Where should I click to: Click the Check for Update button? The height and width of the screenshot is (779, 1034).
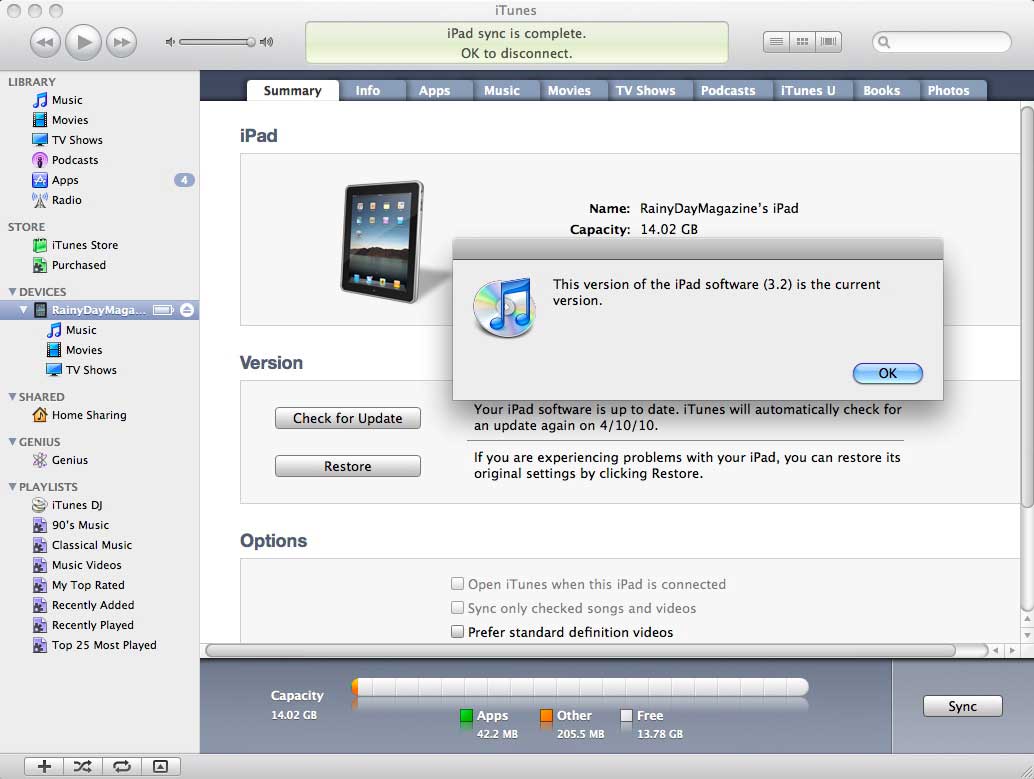[348, 418]
